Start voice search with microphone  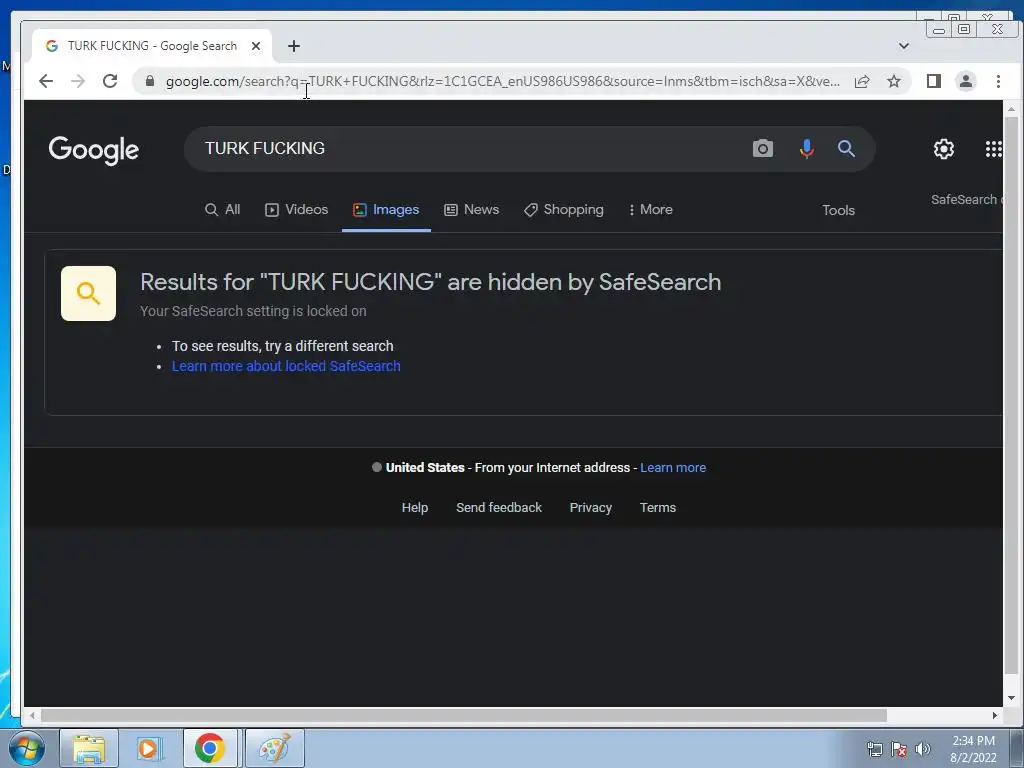(807, 148)
